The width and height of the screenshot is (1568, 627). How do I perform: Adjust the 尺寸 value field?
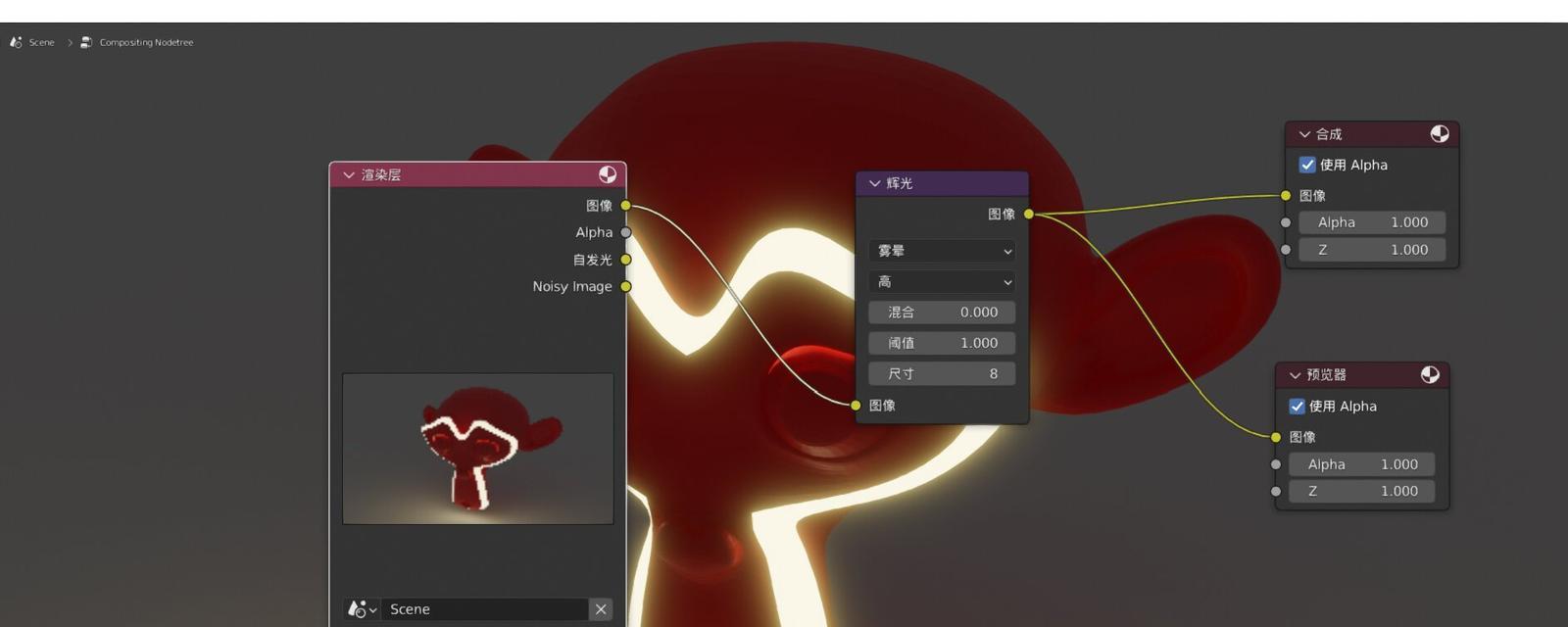click(x=942, y=373)
